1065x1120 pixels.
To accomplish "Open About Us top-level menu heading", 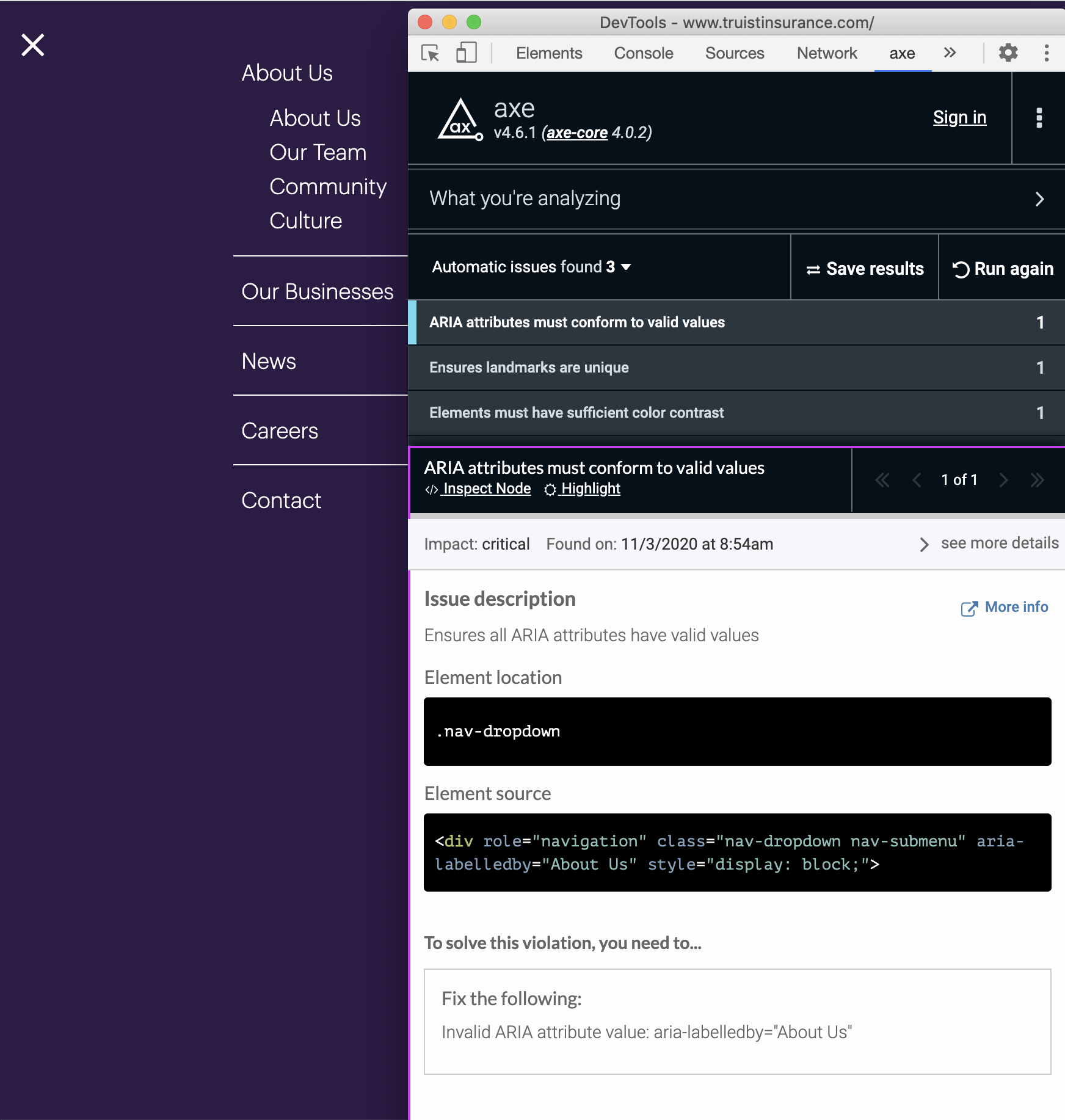I will pos(287,73).
